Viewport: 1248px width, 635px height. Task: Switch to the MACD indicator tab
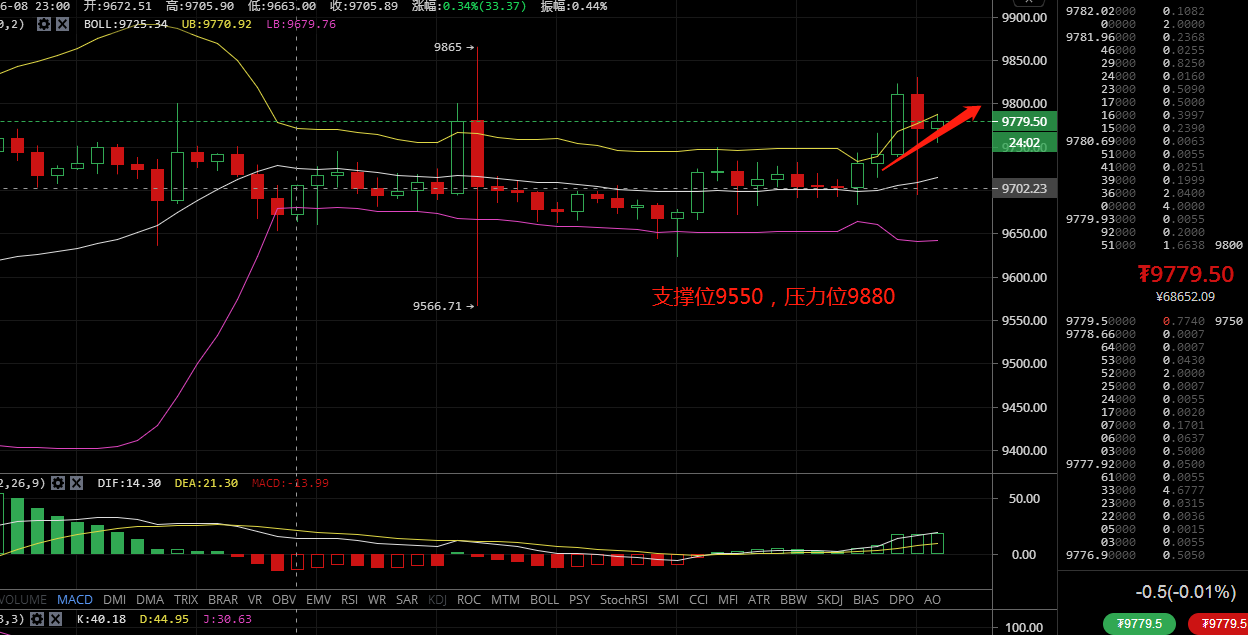(75, 600)
